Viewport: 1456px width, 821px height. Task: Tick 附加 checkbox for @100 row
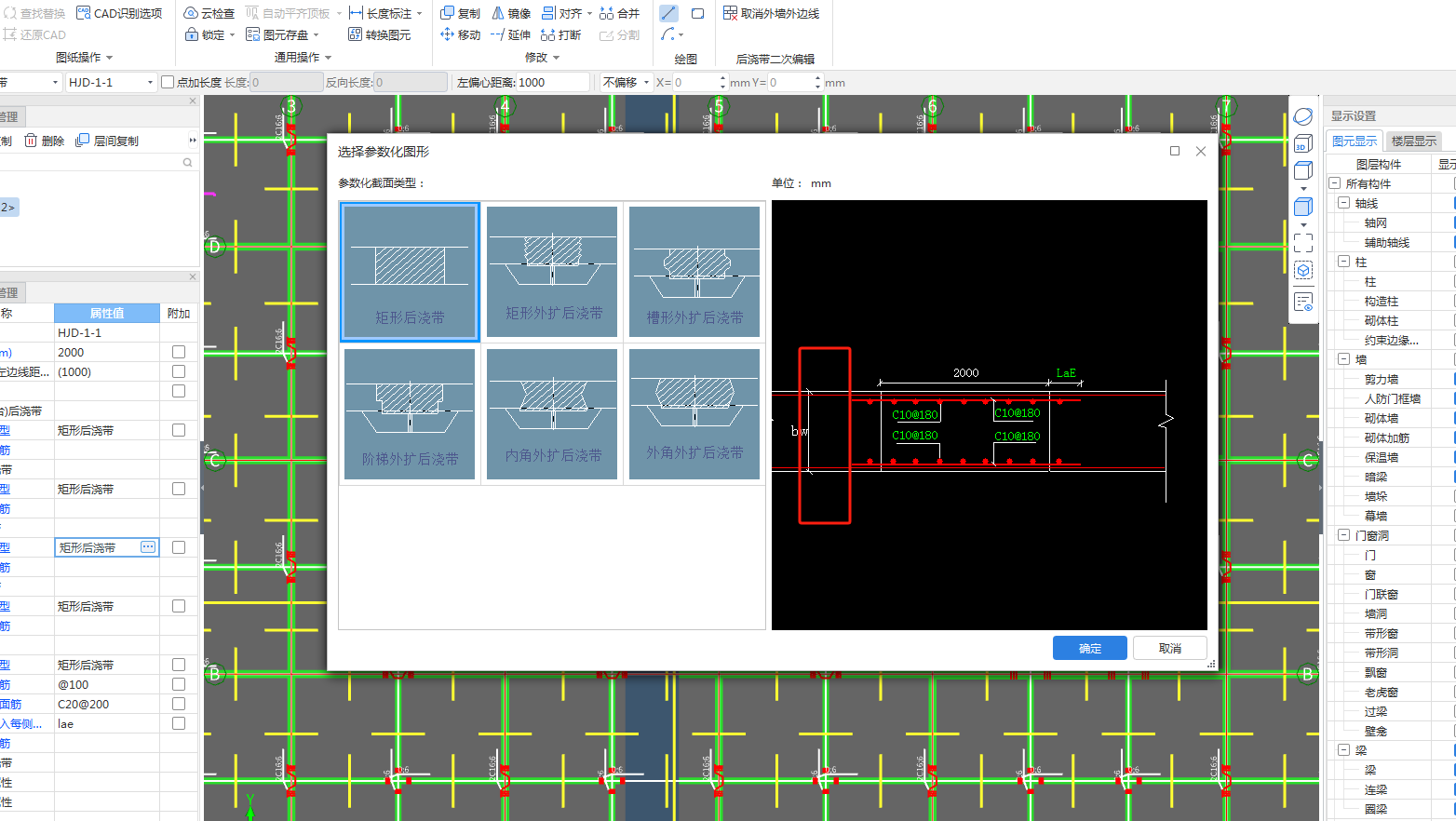(179, 684)
